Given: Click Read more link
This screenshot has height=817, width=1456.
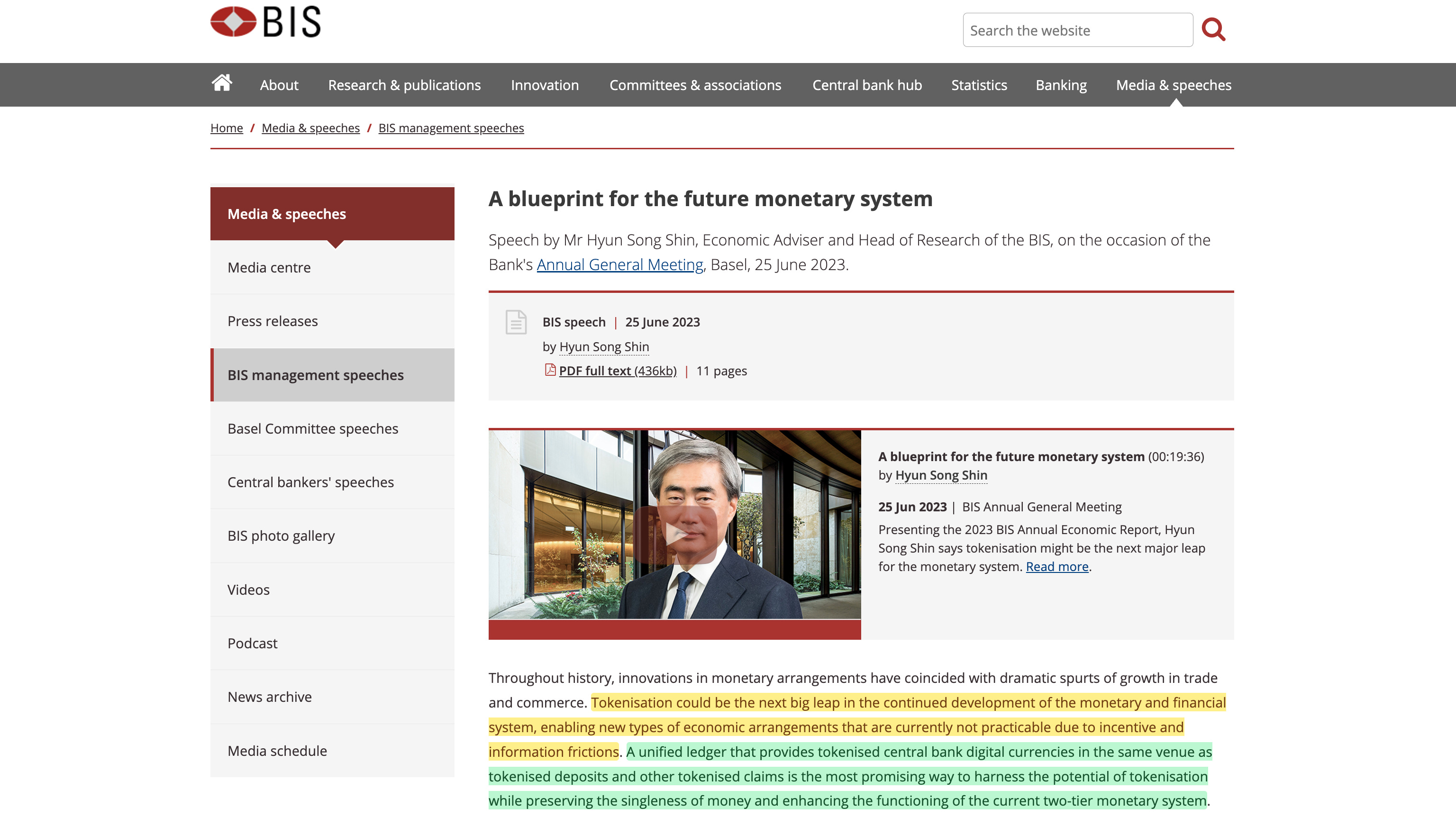Looking at the screenshot, I should [x=1056, y=566].
